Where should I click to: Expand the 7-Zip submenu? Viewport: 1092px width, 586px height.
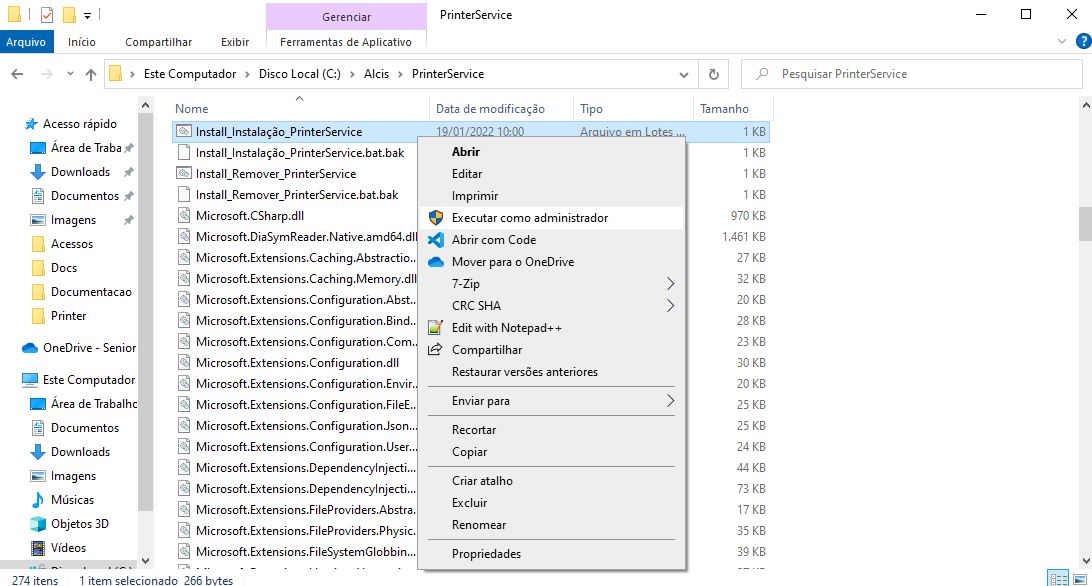670,284
